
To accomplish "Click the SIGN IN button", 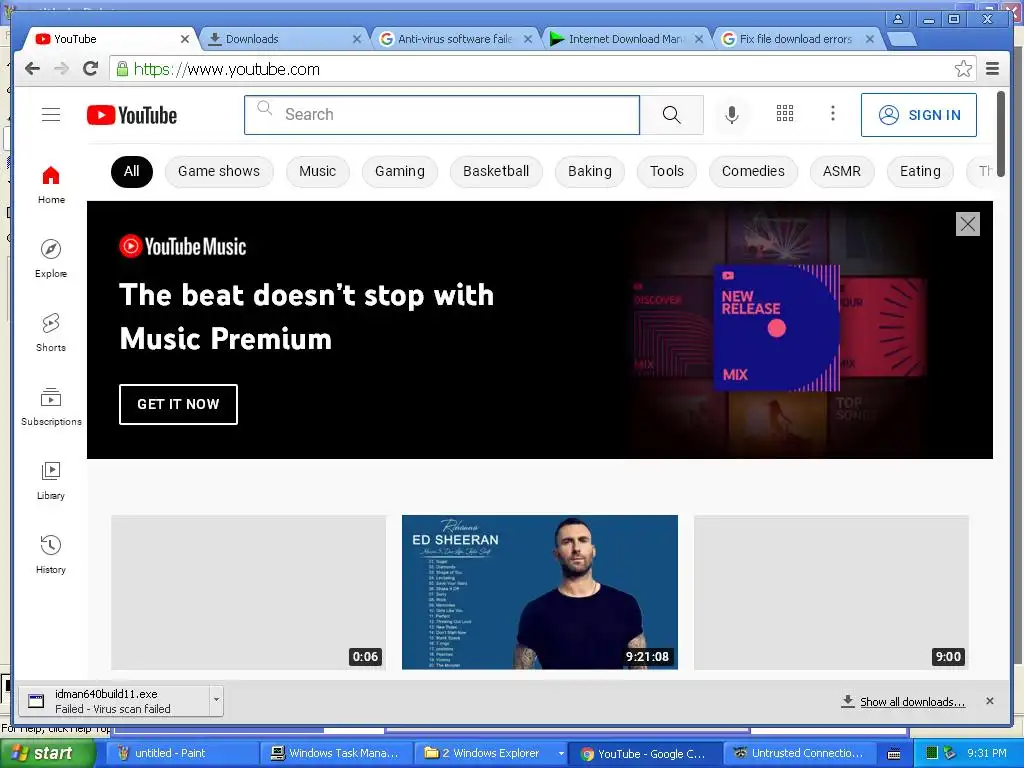I will click(919, 115).
